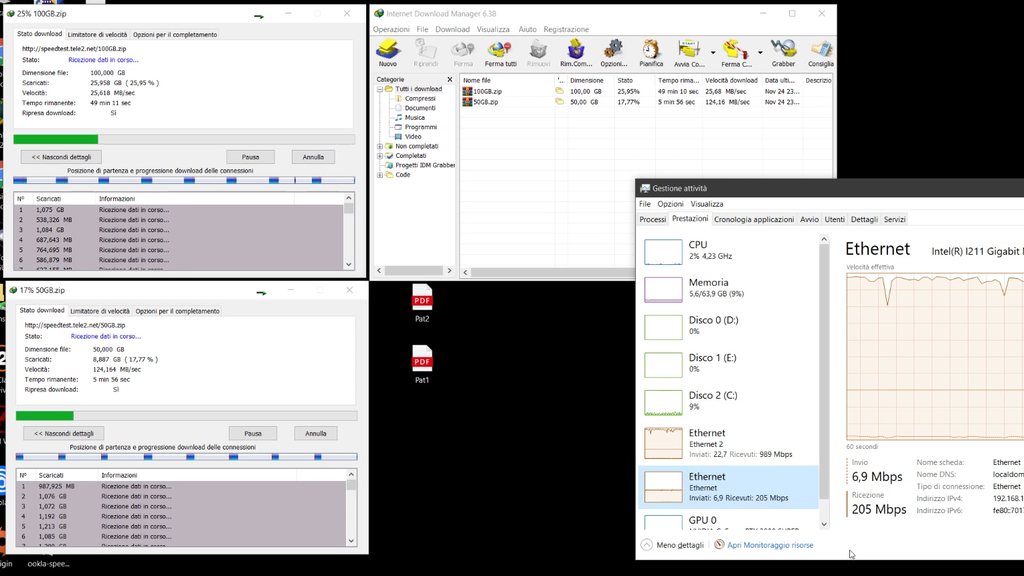This screenshot has height=576, width=1024.
Task: Collapse details with Meno dettagli chevron
Action: click(x=647, y=545)
